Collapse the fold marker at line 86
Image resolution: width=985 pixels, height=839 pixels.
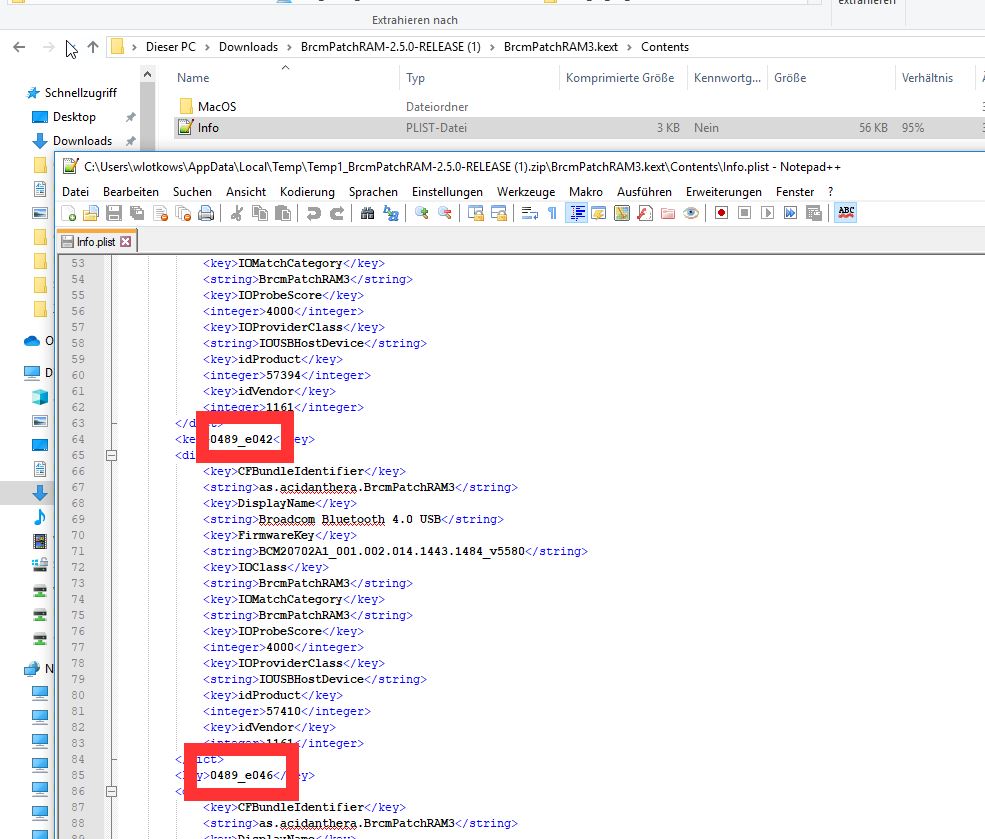pos(112,791)
